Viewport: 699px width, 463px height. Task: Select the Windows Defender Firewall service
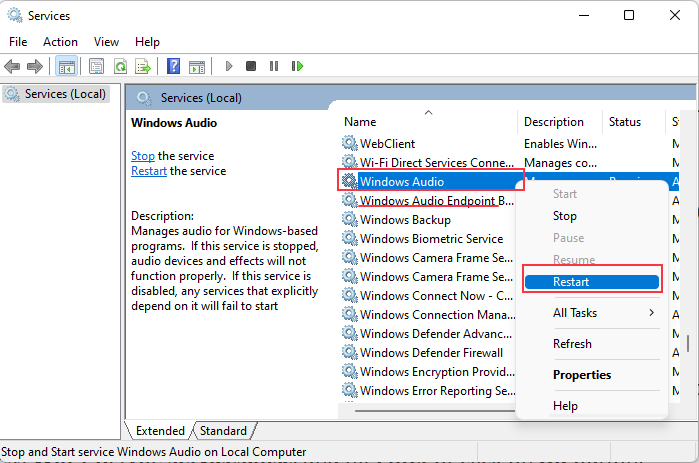pos(431,352)
